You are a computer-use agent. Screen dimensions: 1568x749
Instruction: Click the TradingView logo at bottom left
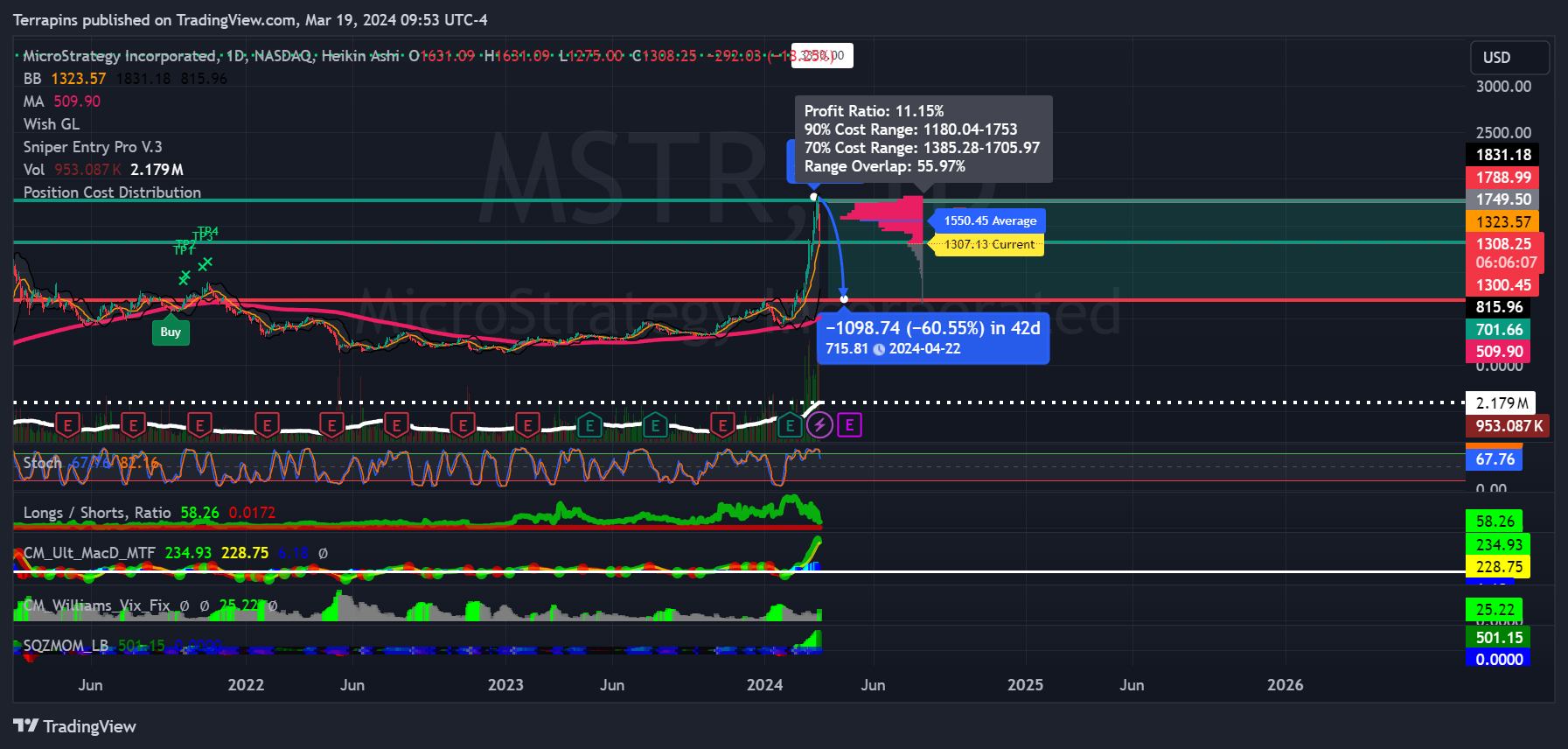[75, 726]
